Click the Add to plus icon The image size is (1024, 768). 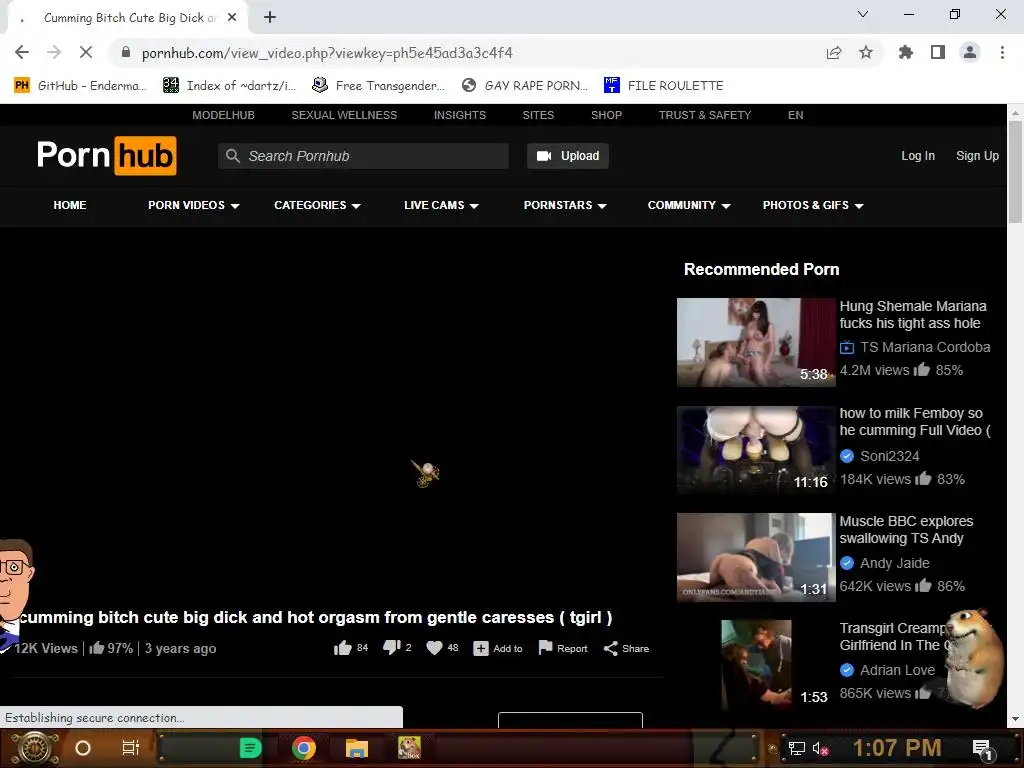(x=481, y=648)
